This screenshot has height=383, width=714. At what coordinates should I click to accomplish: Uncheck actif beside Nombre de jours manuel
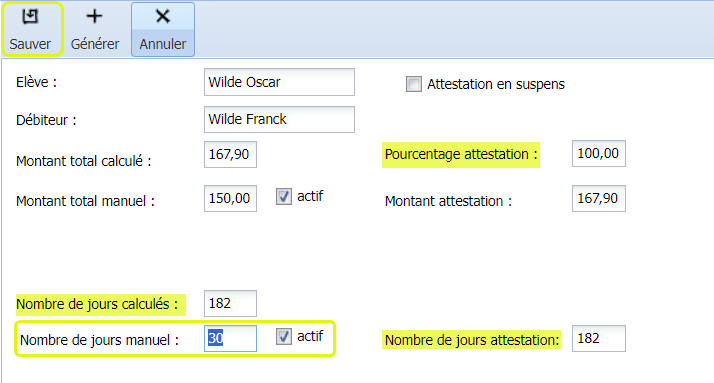pos(284,337)
